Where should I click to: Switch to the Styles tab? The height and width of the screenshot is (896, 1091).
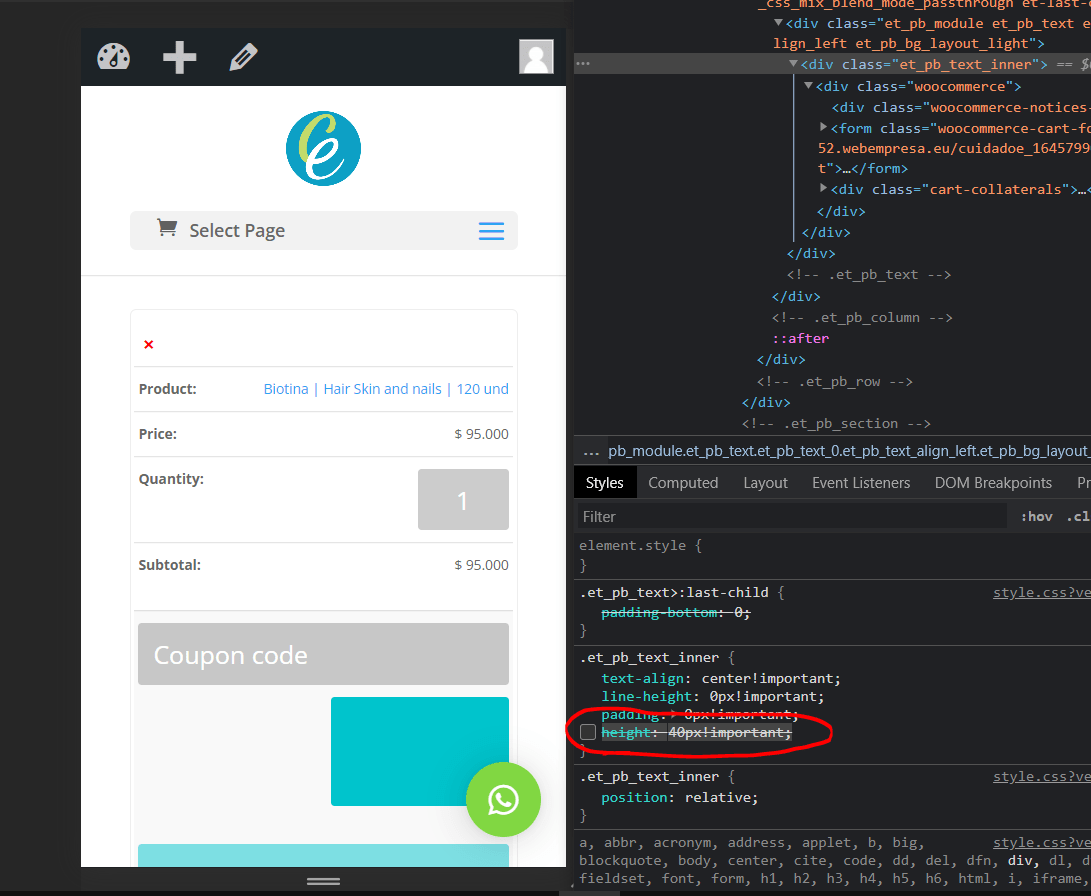[x=605, y=483]
